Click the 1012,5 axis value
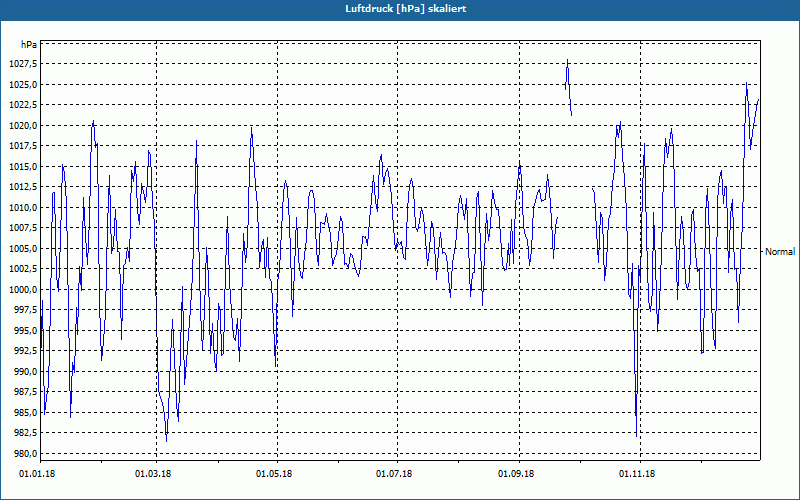The height and width of the screenshot is (500, 800). pyautogui.click(x=22, y=187)
